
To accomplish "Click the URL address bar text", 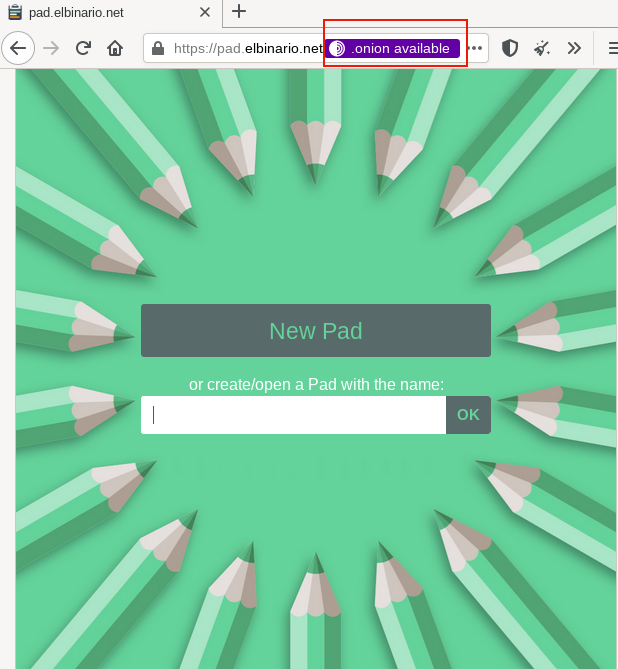I will coord(248,49).
